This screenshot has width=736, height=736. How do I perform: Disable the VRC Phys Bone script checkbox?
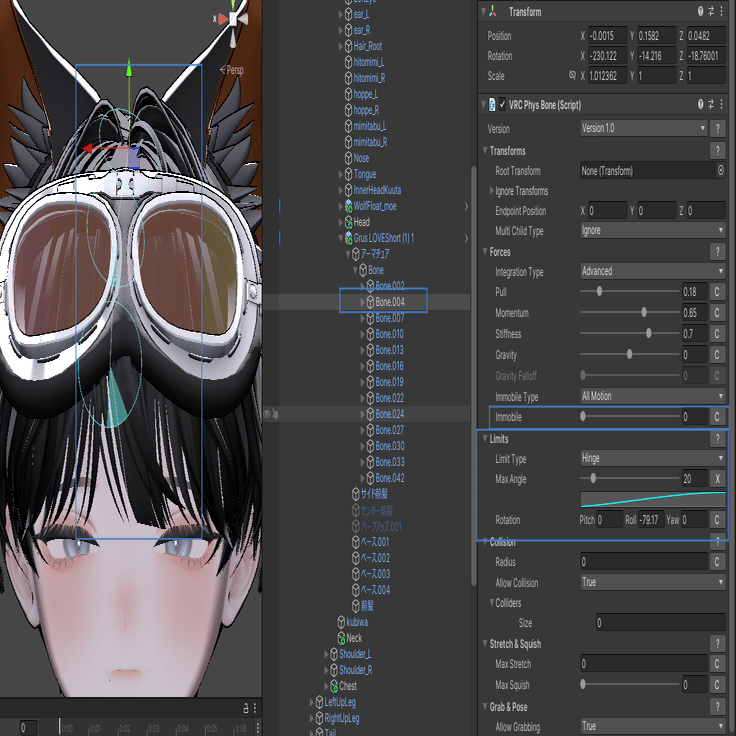pos(502,104)
